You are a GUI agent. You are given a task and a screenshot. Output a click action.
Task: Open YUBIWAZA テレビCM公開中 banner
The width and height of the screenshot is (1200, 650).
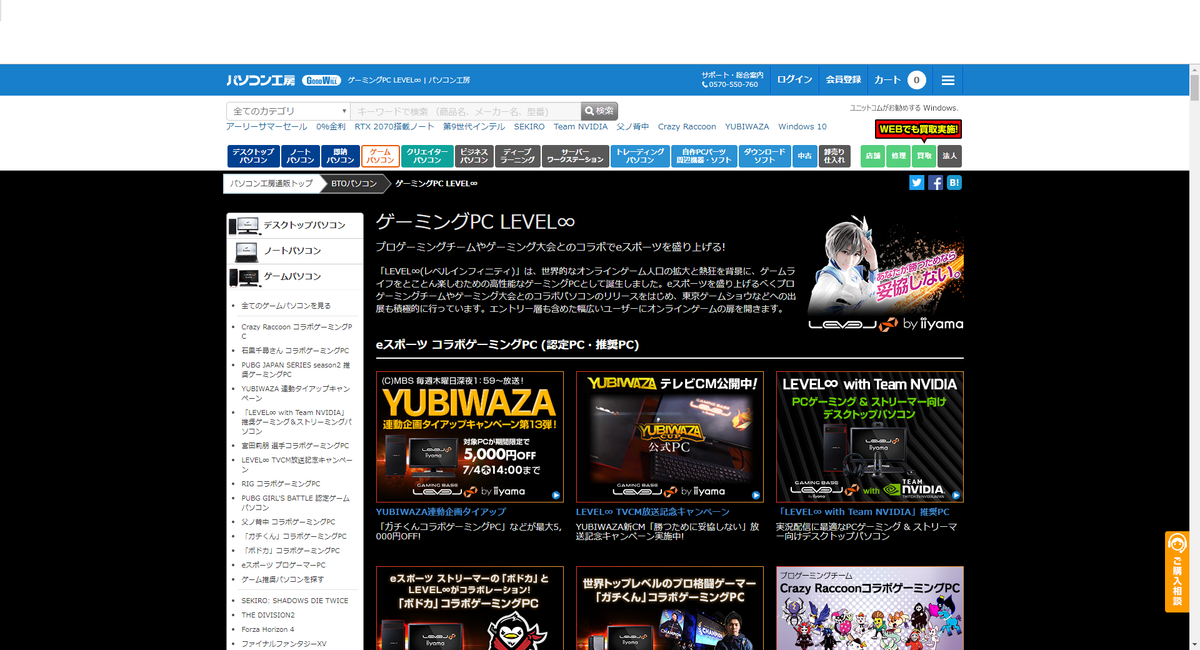click(x=670, y=437)
